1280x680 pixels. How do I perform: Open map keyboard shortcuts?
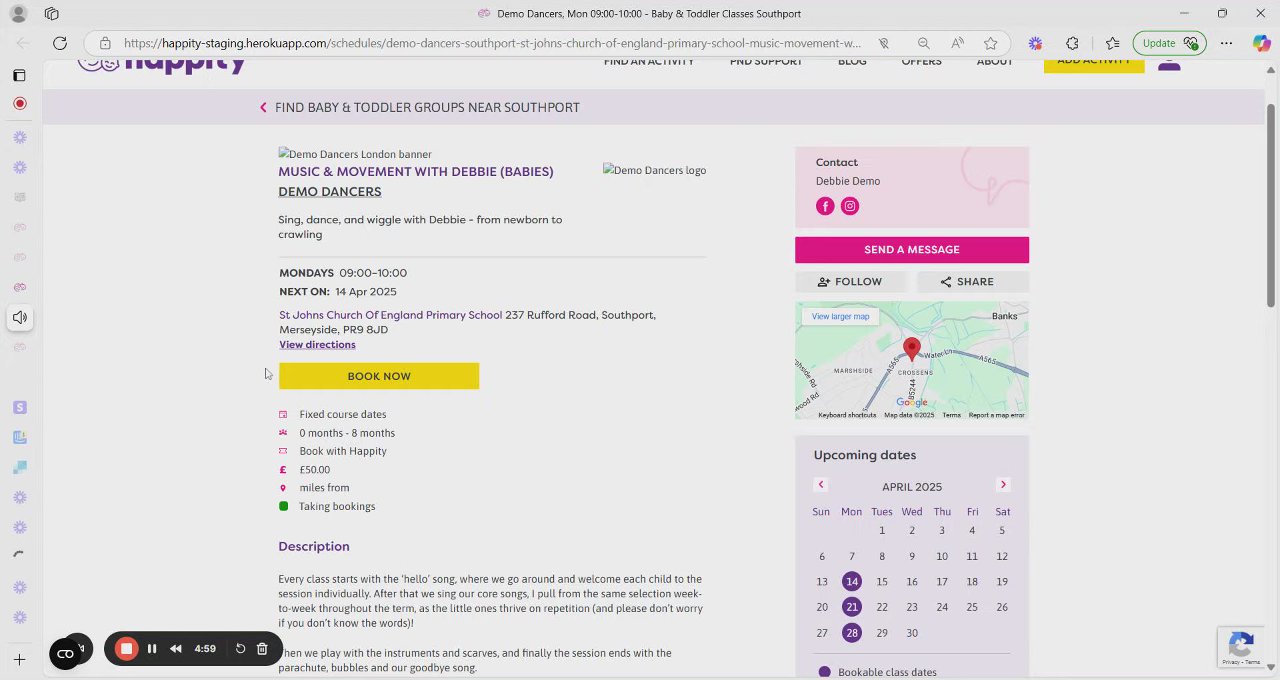[x=847, y=415]
